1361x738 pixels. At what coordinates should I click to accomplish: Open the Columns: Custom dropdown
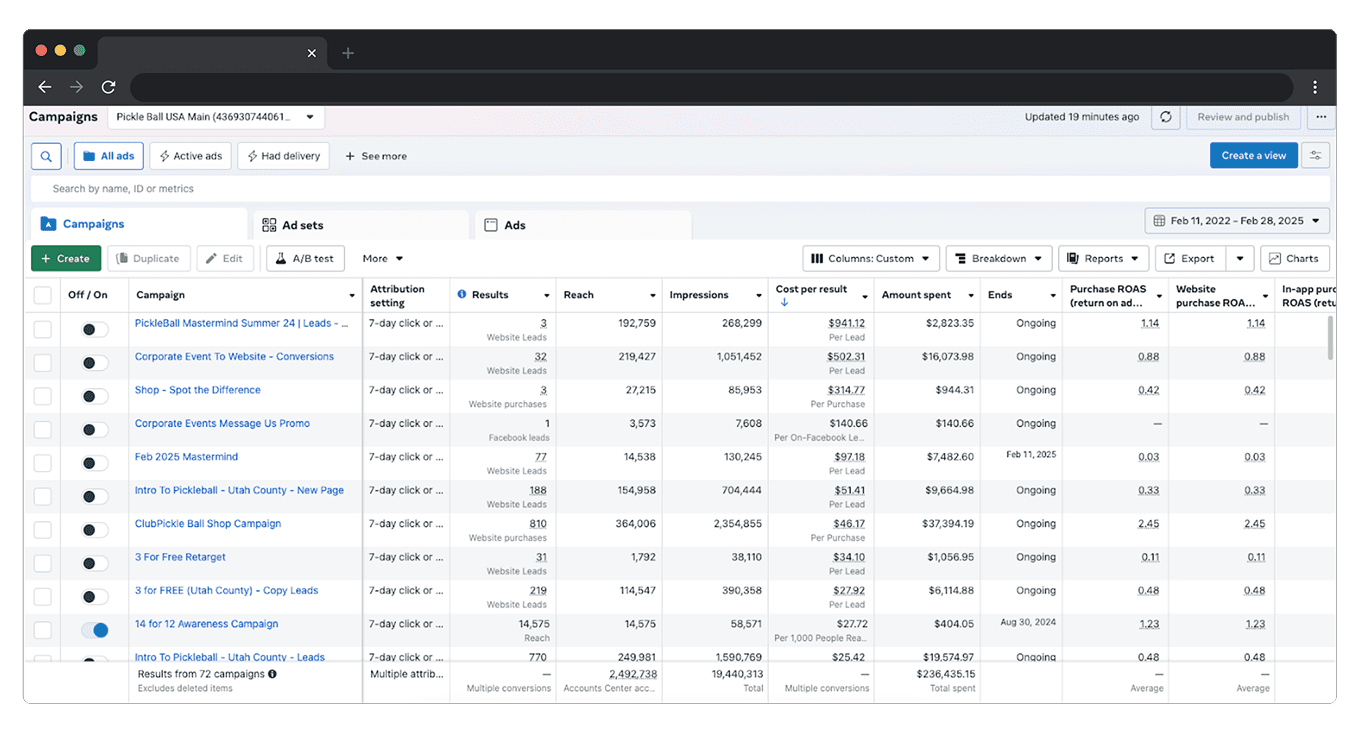pyautogui.click(x=870, y=259)
